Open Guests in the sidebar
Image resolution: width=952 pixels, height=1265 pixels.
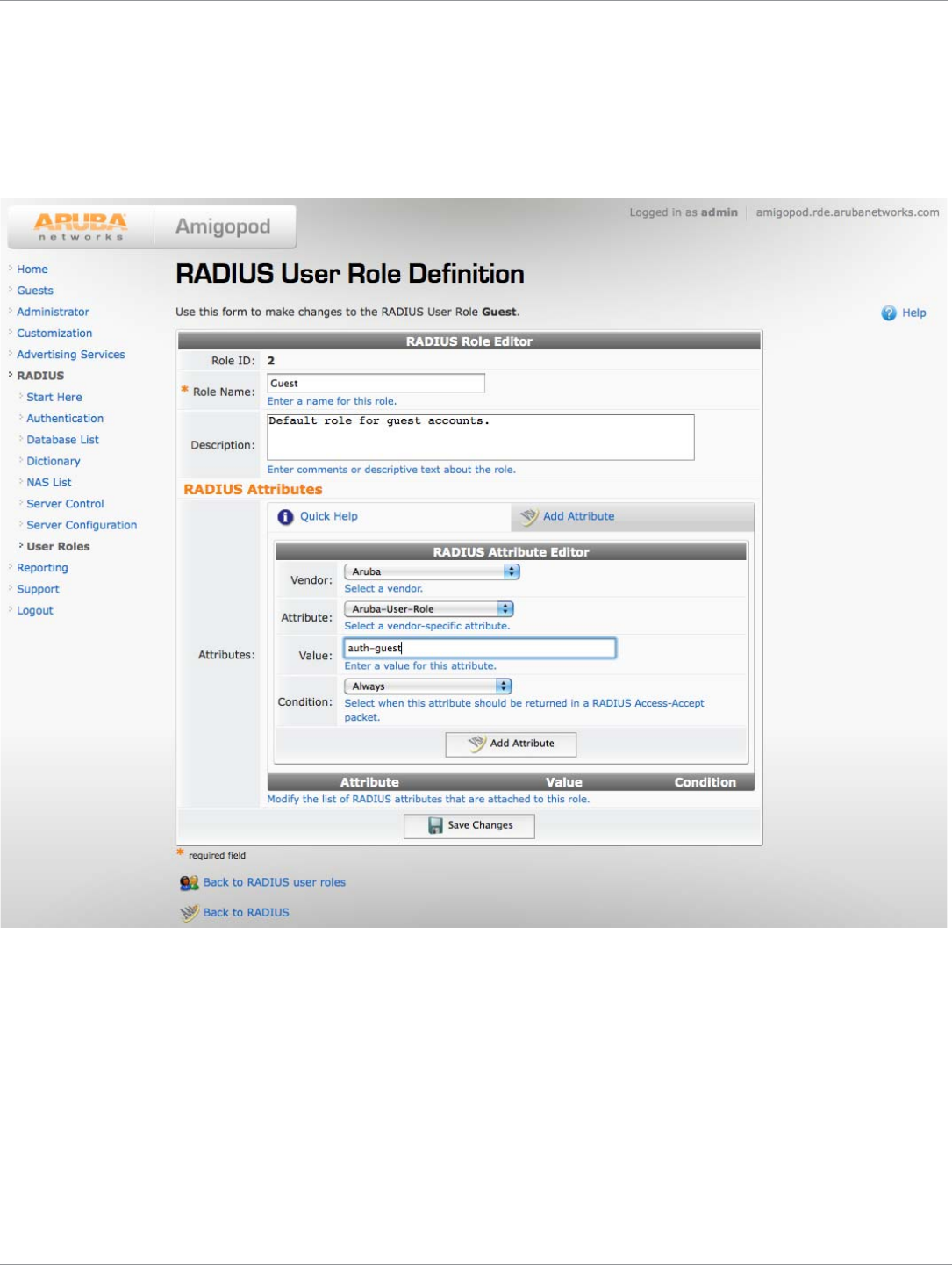35,291
